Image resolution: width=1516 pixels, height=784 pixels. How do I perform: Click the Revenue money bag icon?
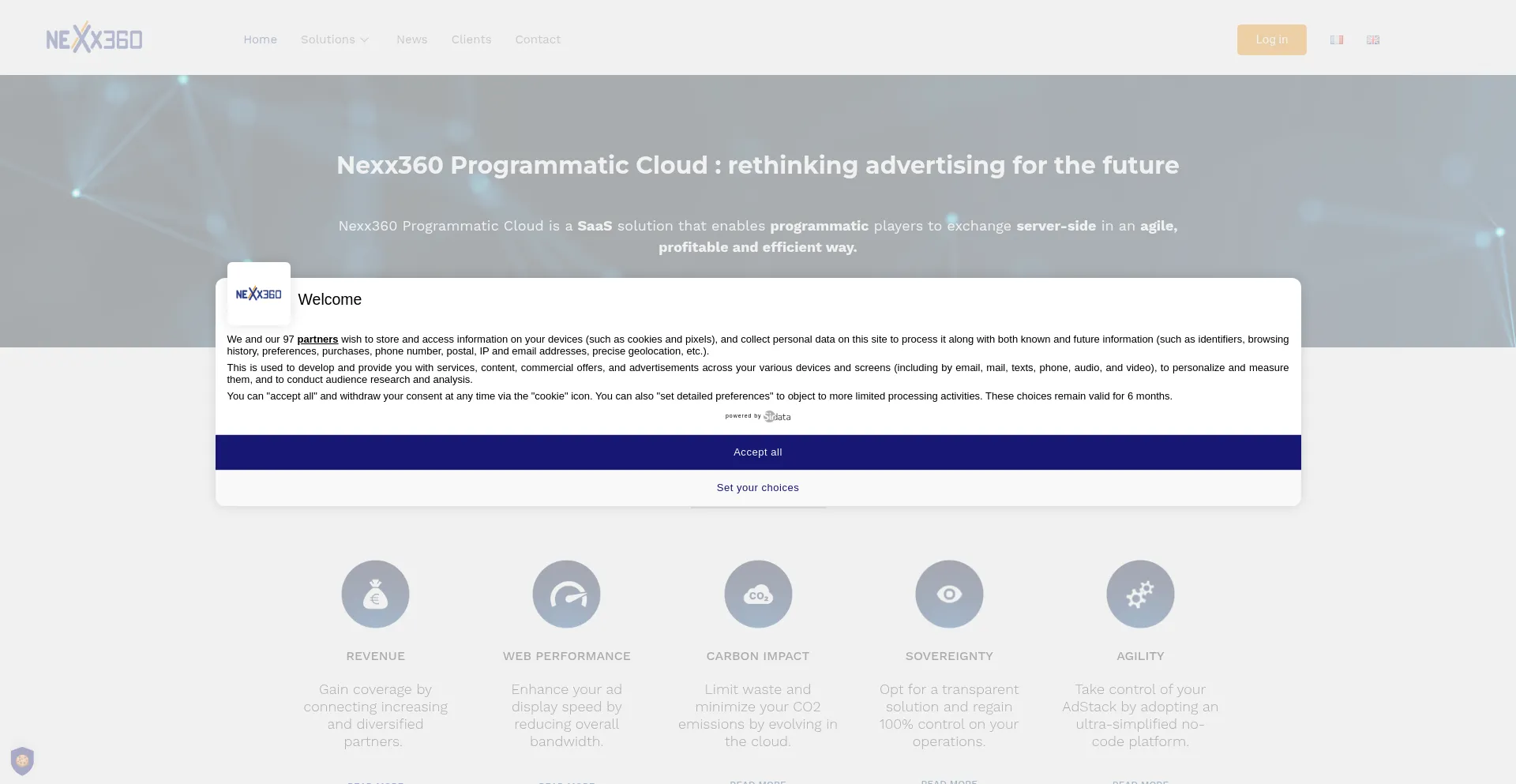click(x=375, y=594)
